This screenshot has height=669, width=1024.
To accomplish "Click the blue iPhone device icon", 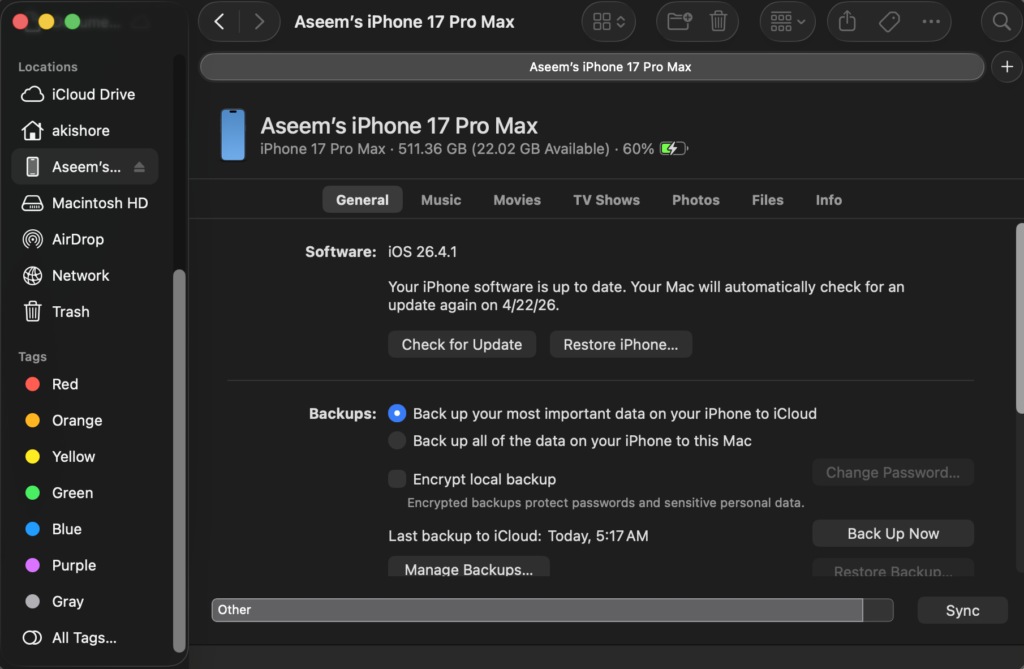I will point(233,135).
